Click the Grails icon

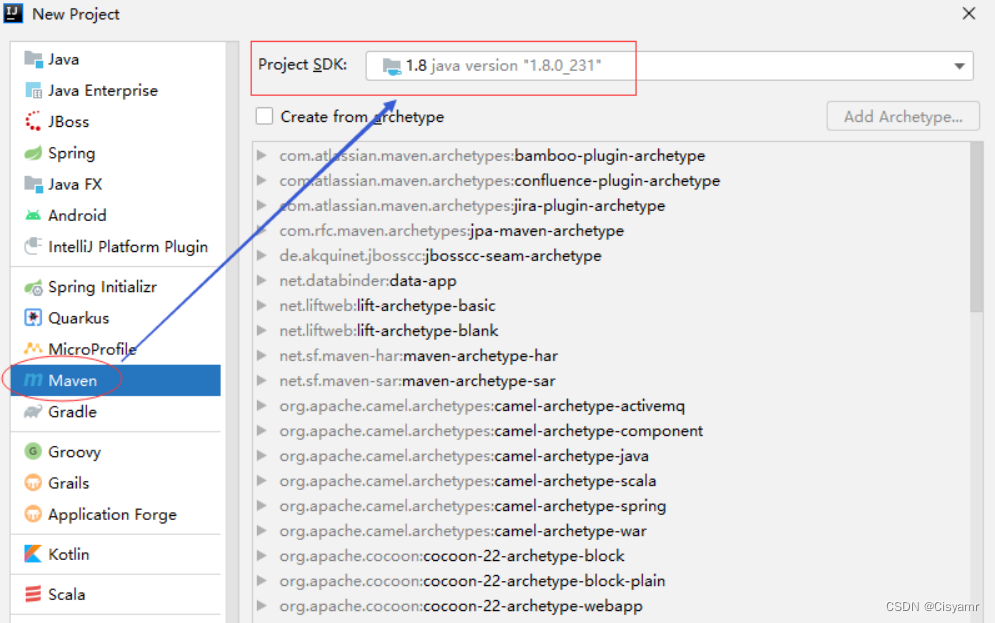[33, 483]
